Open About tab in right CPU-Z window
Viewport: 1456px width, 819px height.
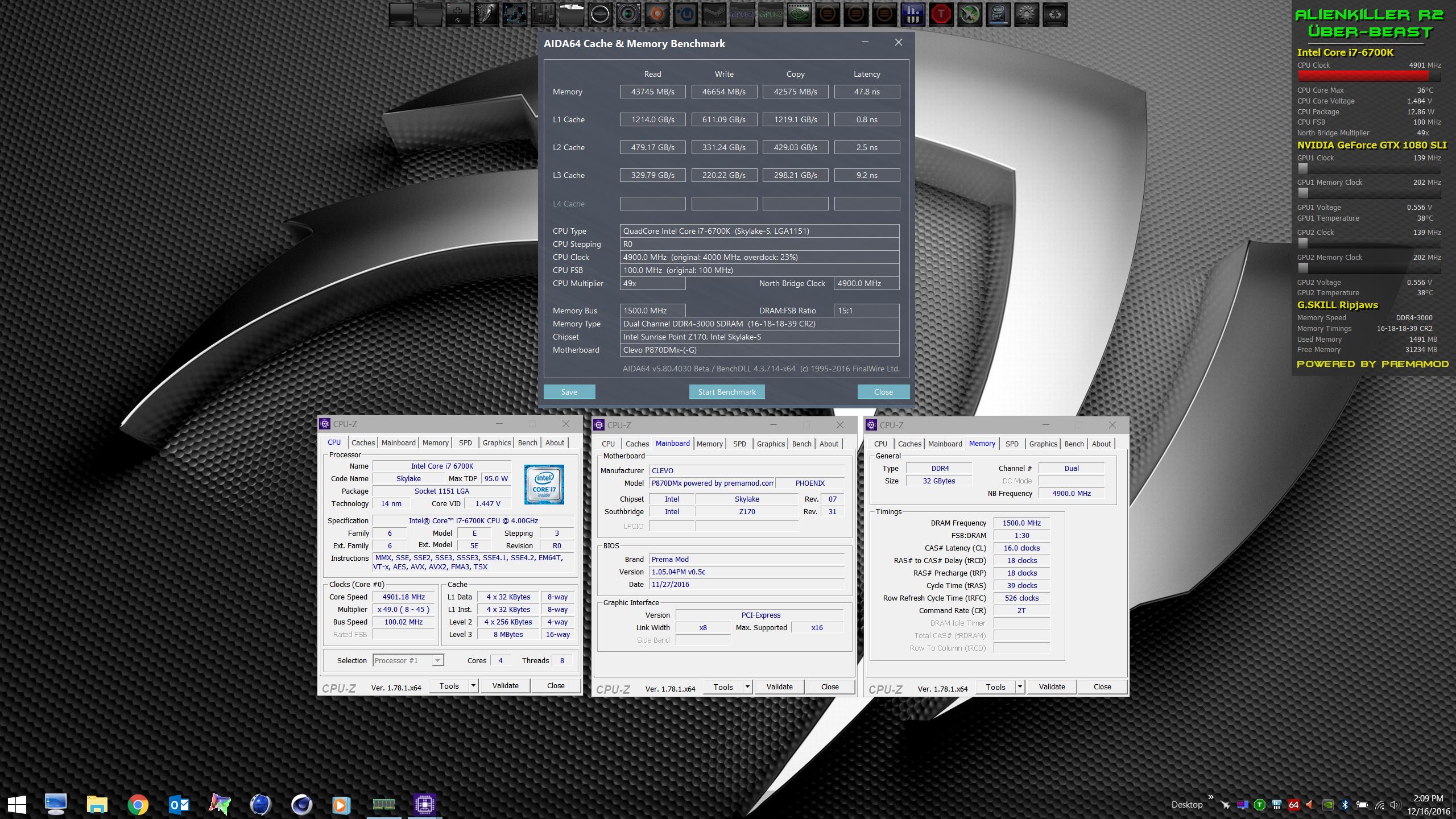pos(1101,444)
